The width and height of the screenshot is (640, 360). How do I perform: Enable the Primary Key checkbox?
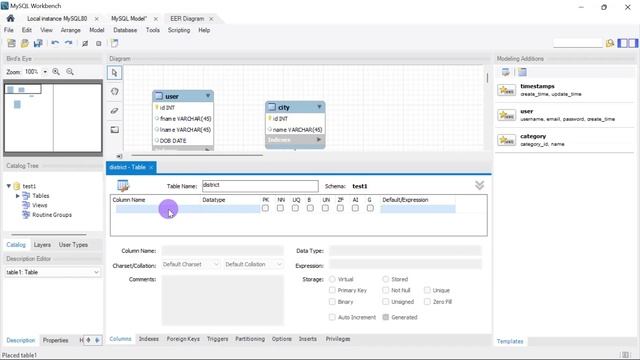(x=332, y=290)
